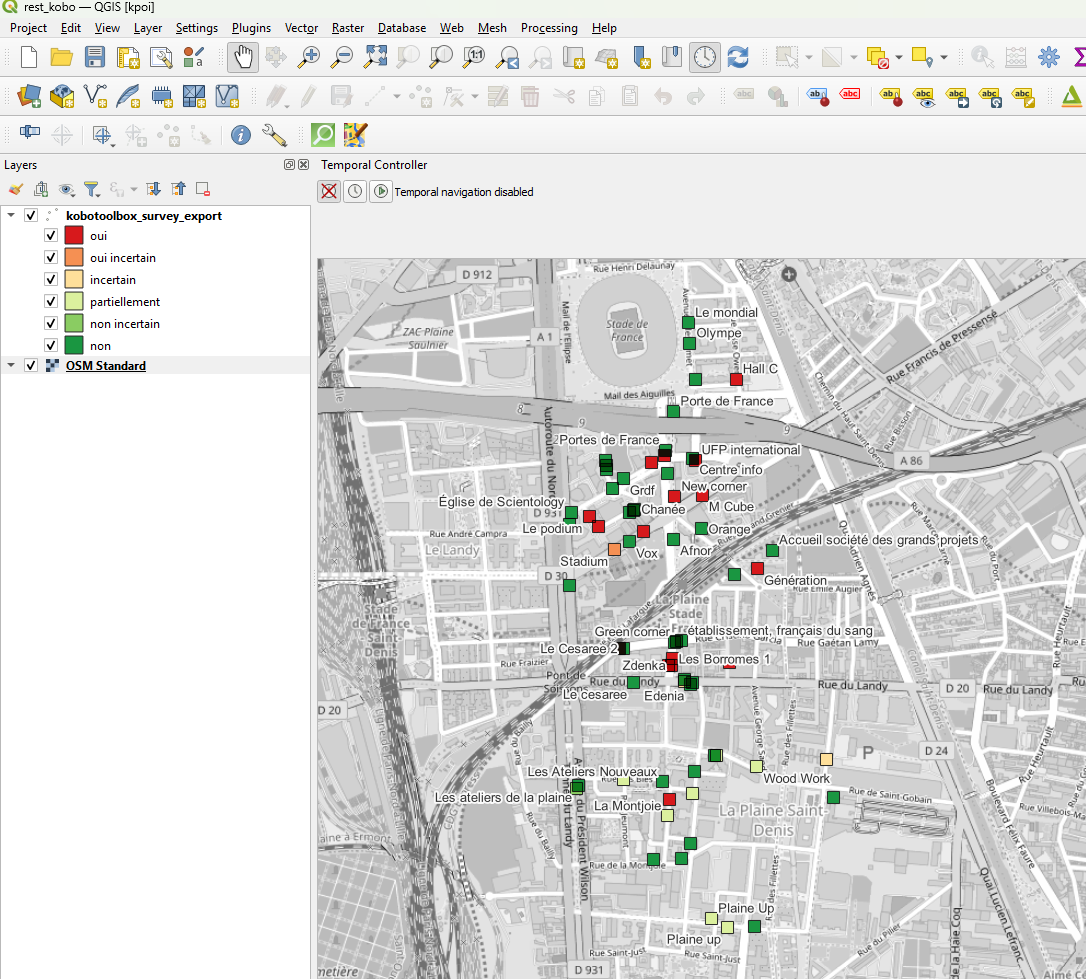The image size is (1086, 979).
Task: Open the Vector menu
Action: [301, 28]
